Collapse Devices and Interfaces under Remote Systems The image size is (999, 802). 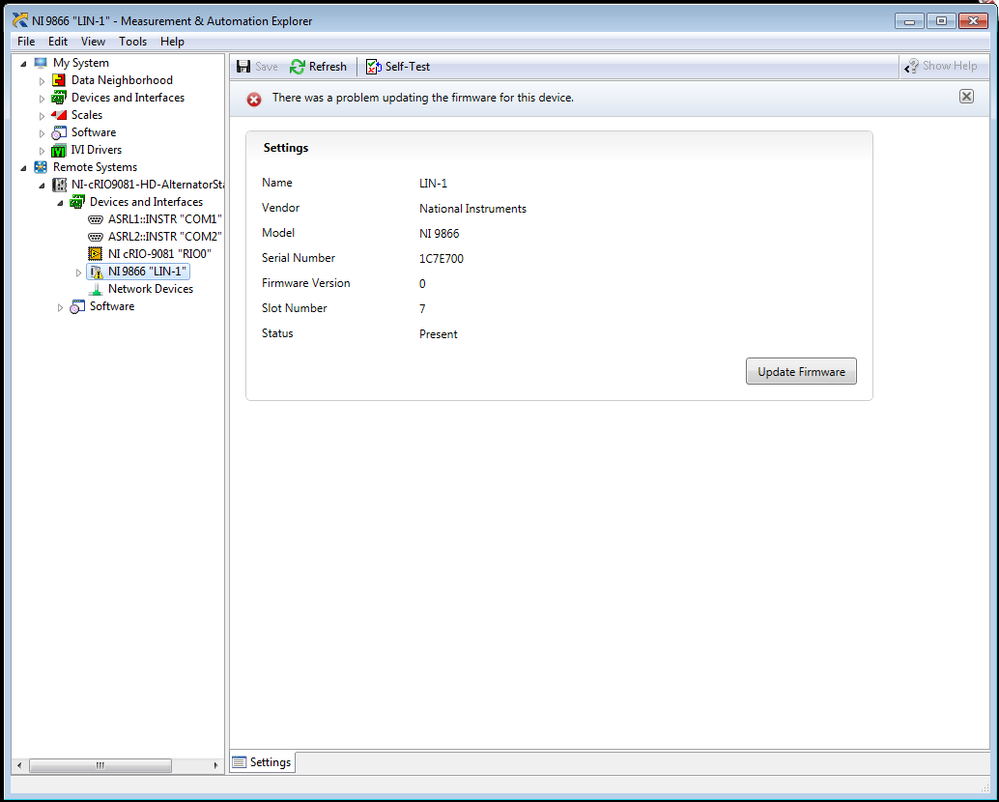(61, 203)
